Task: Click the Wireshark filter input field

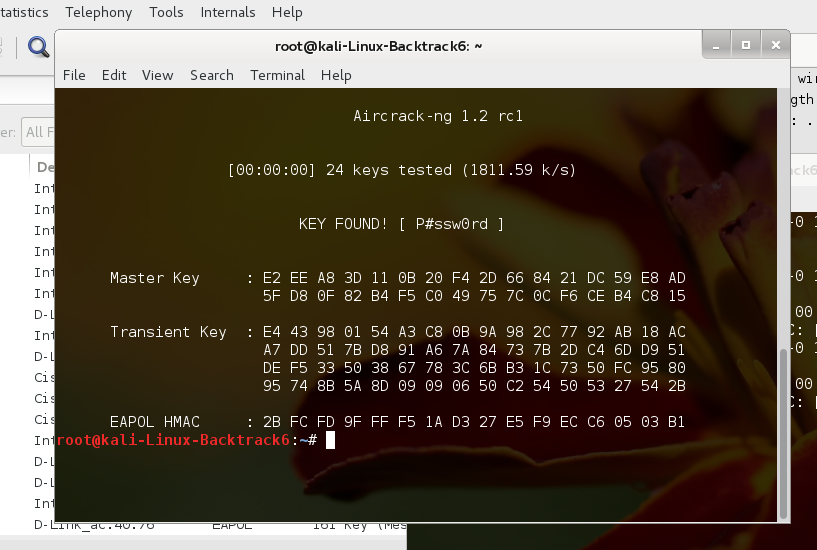Action: [38, 132]
